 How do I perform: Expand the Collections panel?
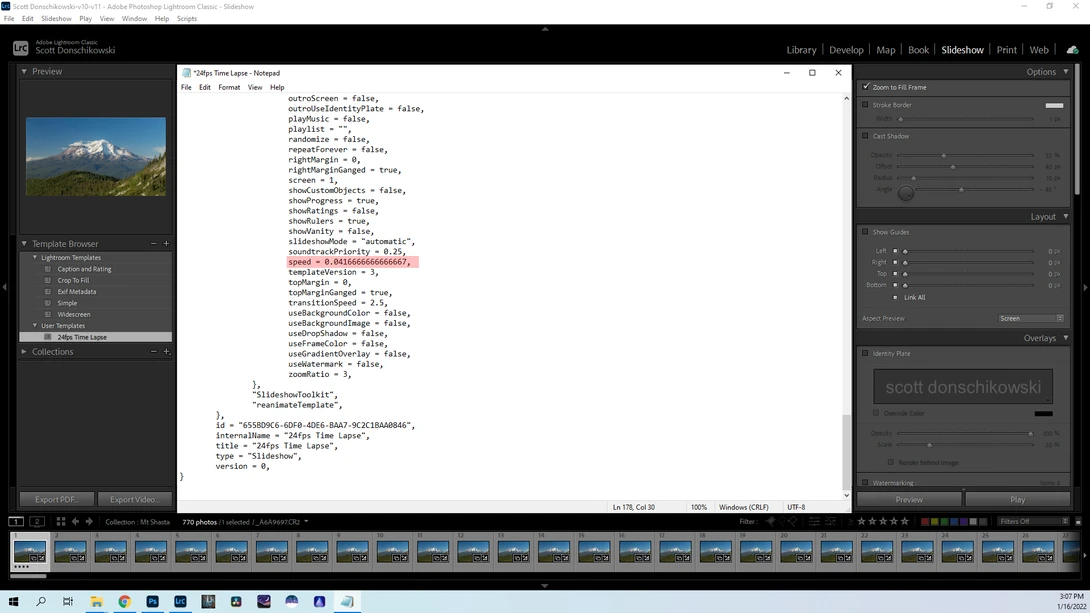pos(24,352)
